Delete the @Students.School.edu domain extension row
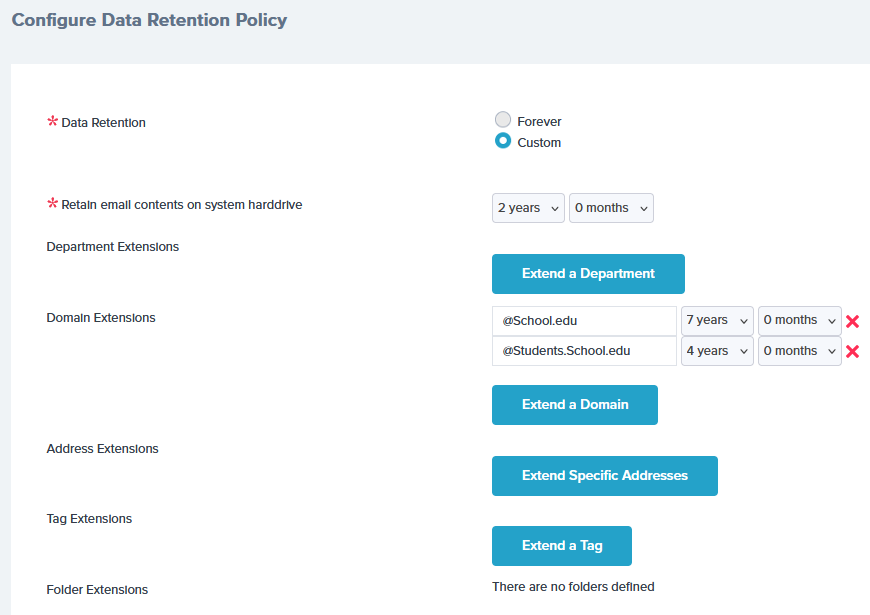 pyautogui.click(x=853, y=352)
